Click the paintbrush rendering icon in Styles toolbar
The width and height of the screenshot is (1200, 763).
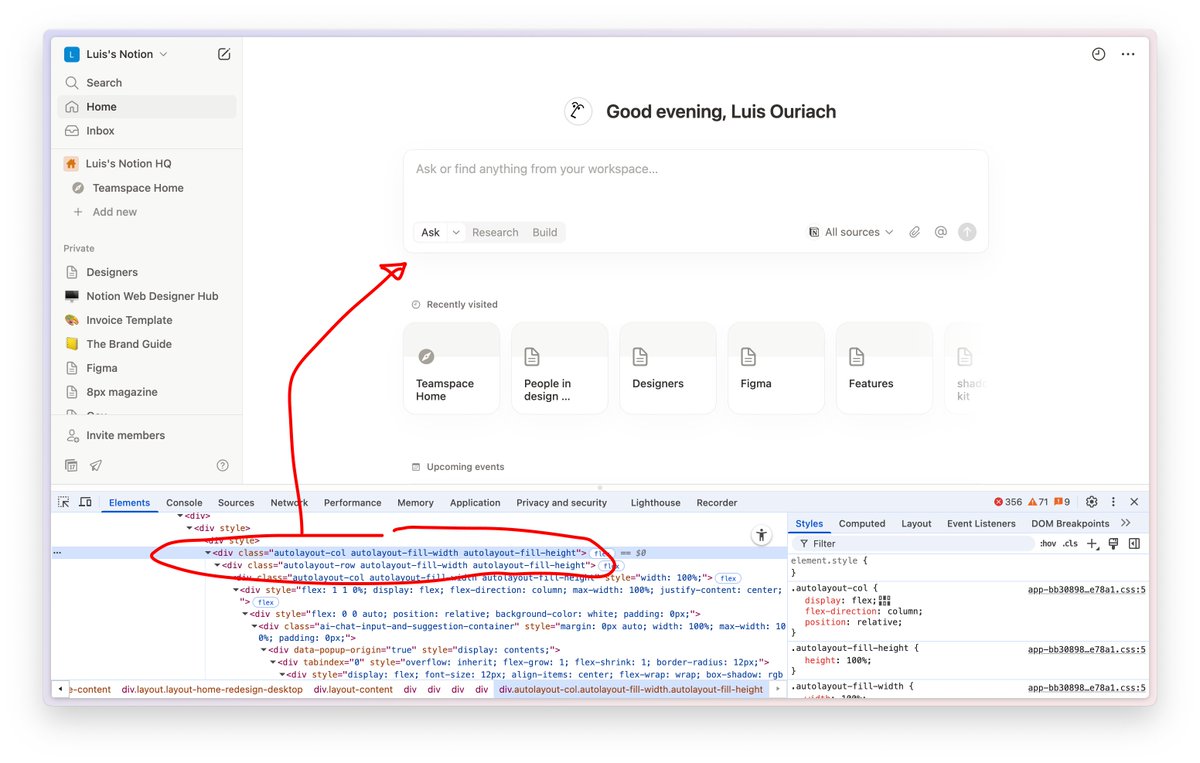click(x=1113, y=543)
